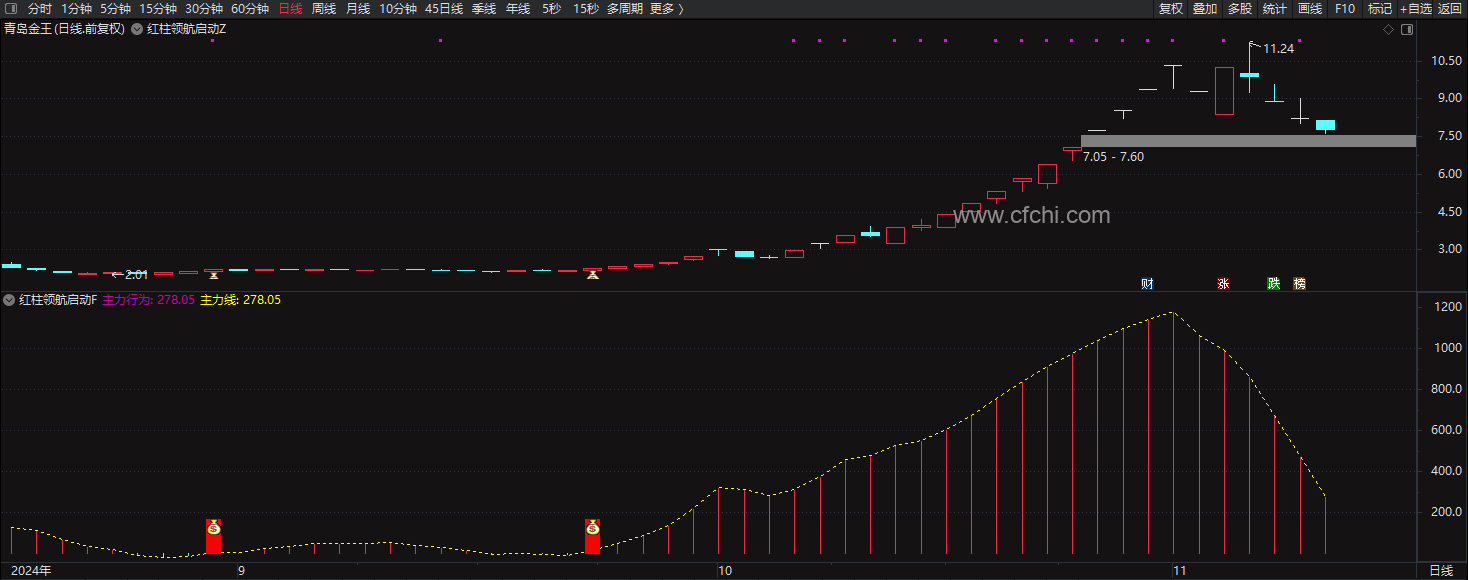Switch to 15分钟 period
Screen dimensions: 1468x580
coord(158,8)
